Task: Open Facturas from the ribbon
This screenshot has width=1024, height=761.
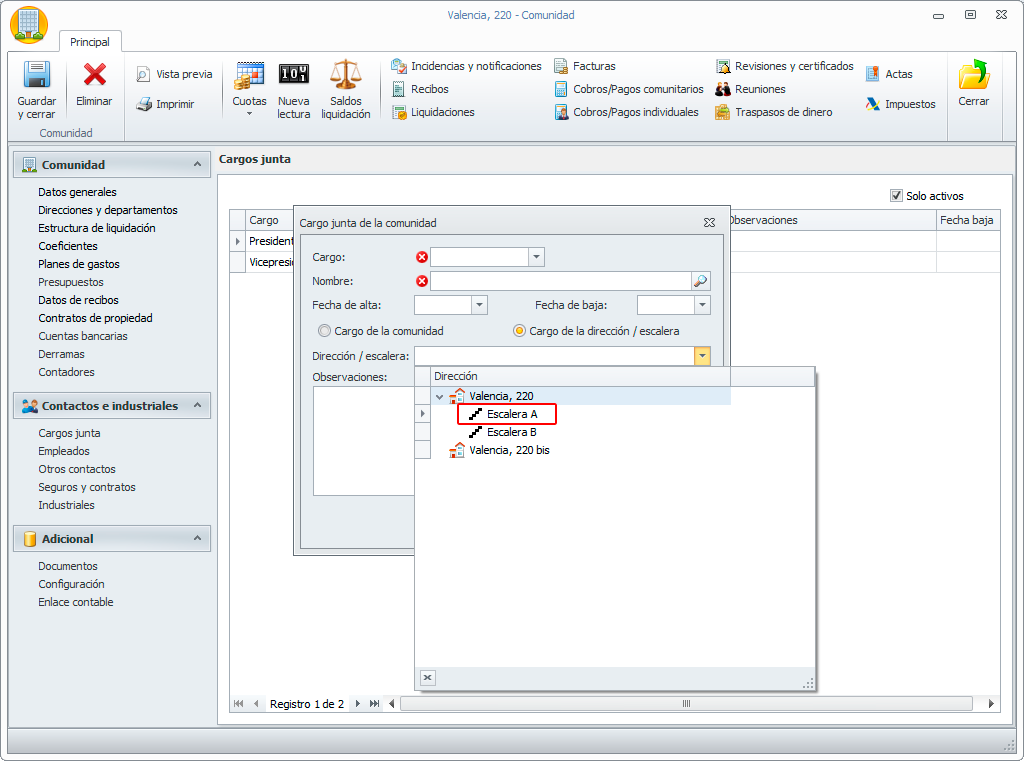Action: [x=584, y=66]
